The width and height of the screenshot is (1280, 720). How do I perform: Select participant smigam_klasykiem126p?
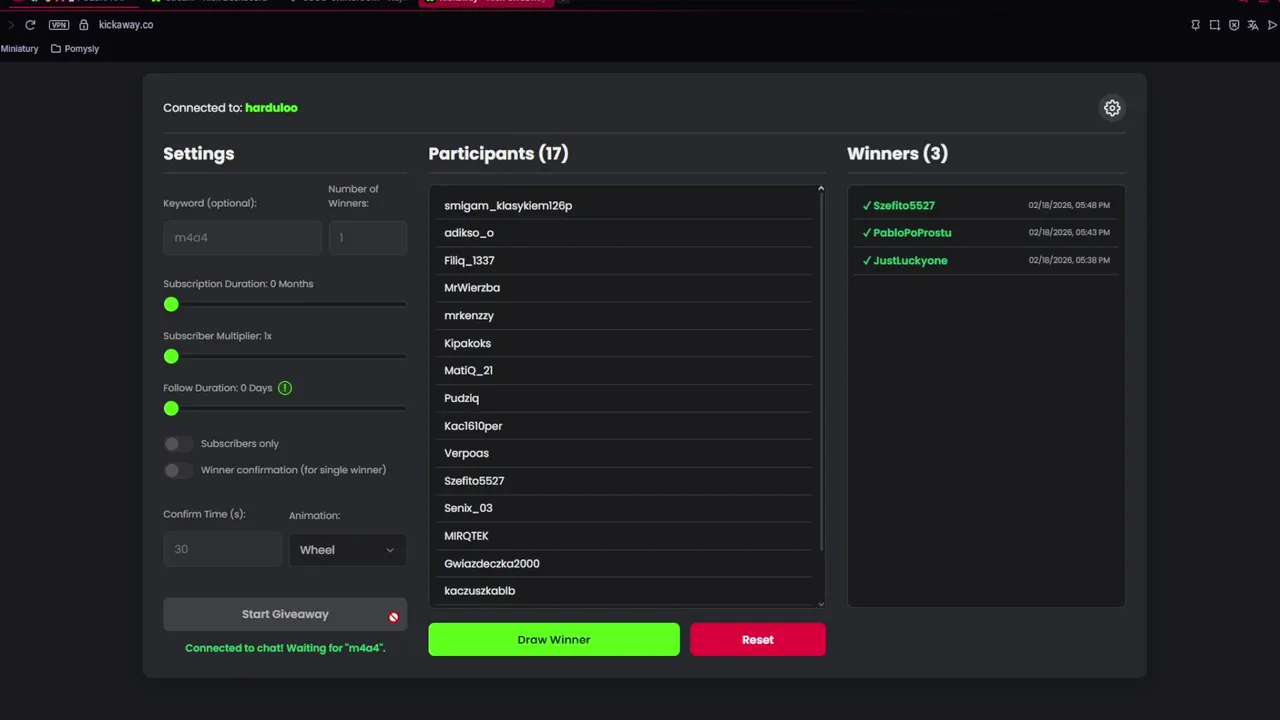click(626, 206)
